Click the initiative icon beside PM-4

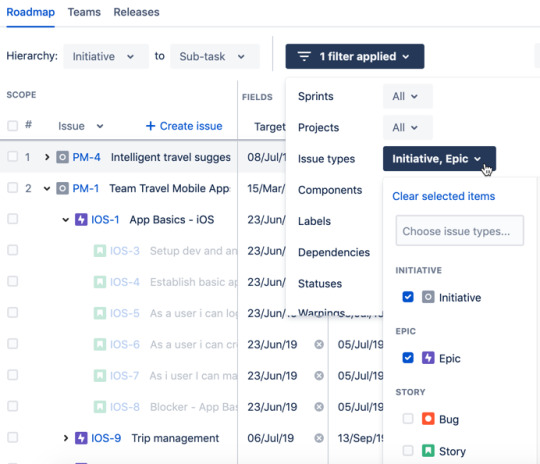point(62,157)
